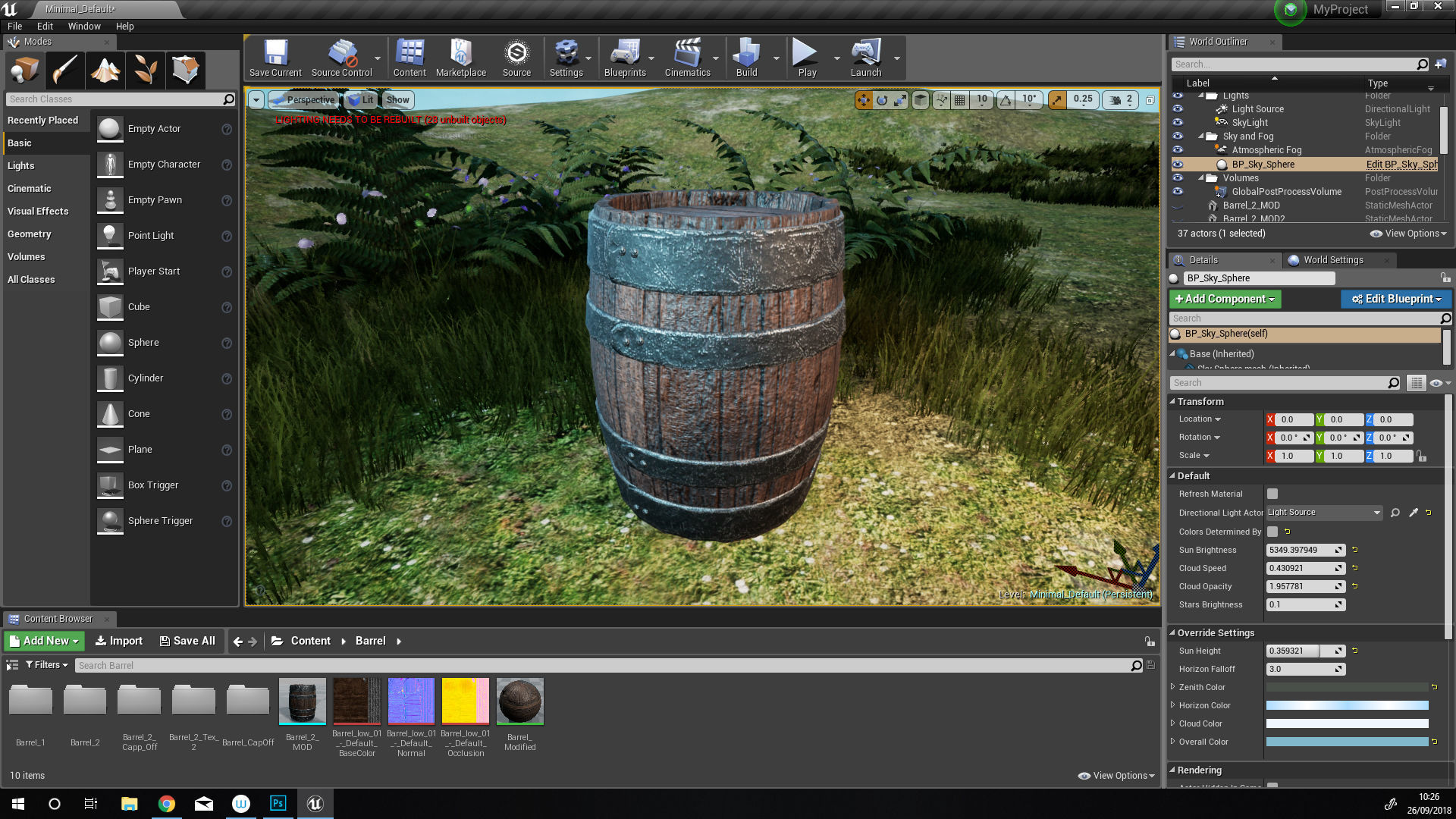
Task: Toggle rotation snapping in viewport toolbar
Action: [1006, 100]
